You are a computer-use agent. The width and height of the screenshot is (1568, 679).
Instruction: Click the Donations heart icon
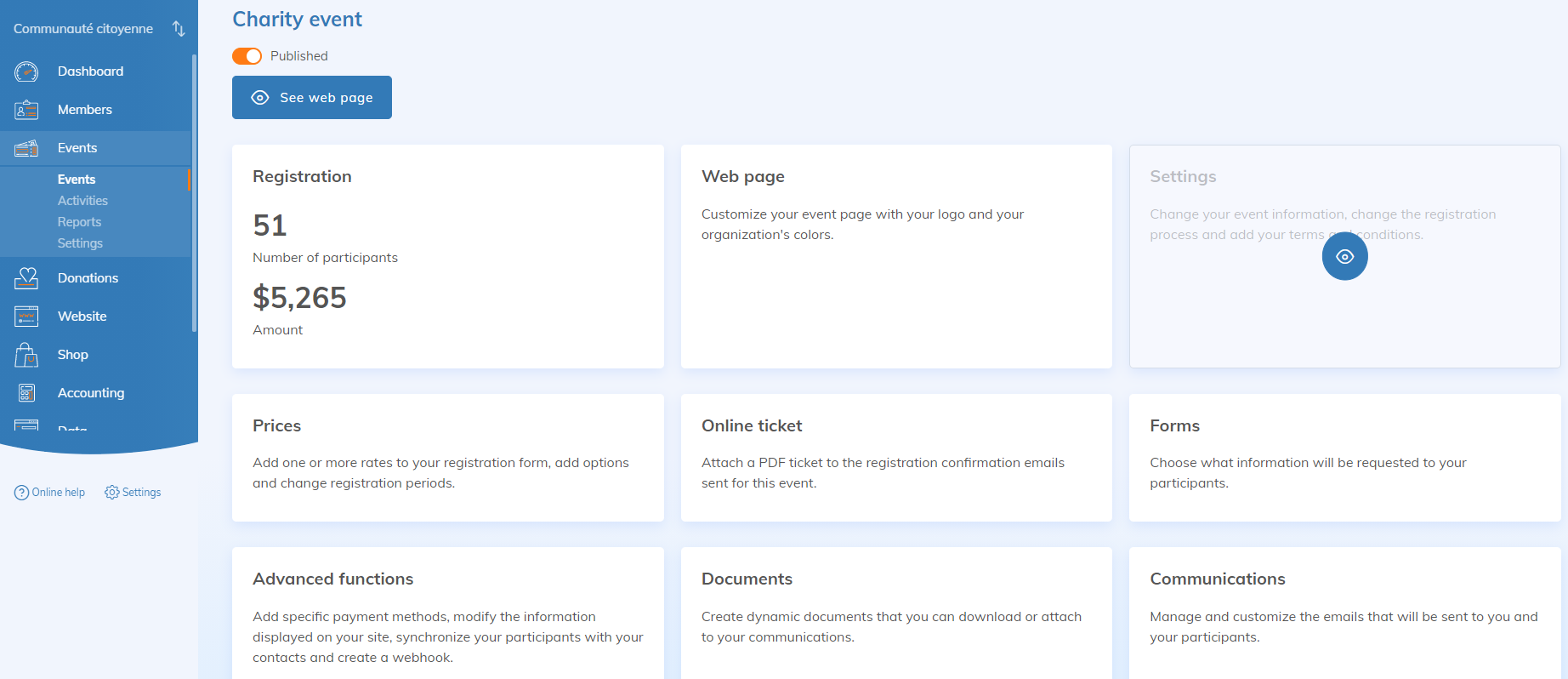click(x=26, y=278)
